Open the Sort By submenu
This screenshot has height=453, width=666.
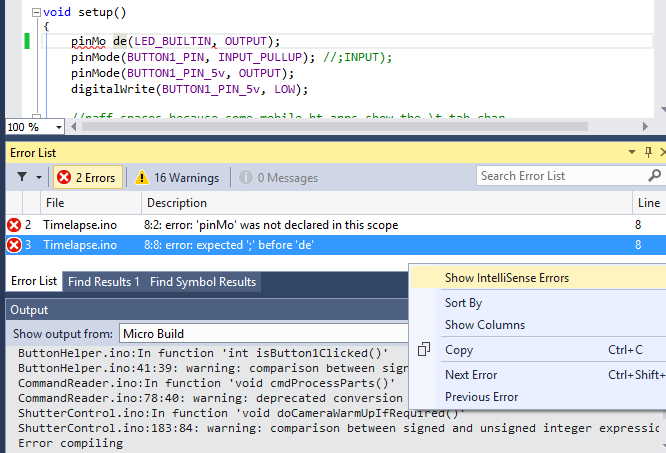point(538,303)
